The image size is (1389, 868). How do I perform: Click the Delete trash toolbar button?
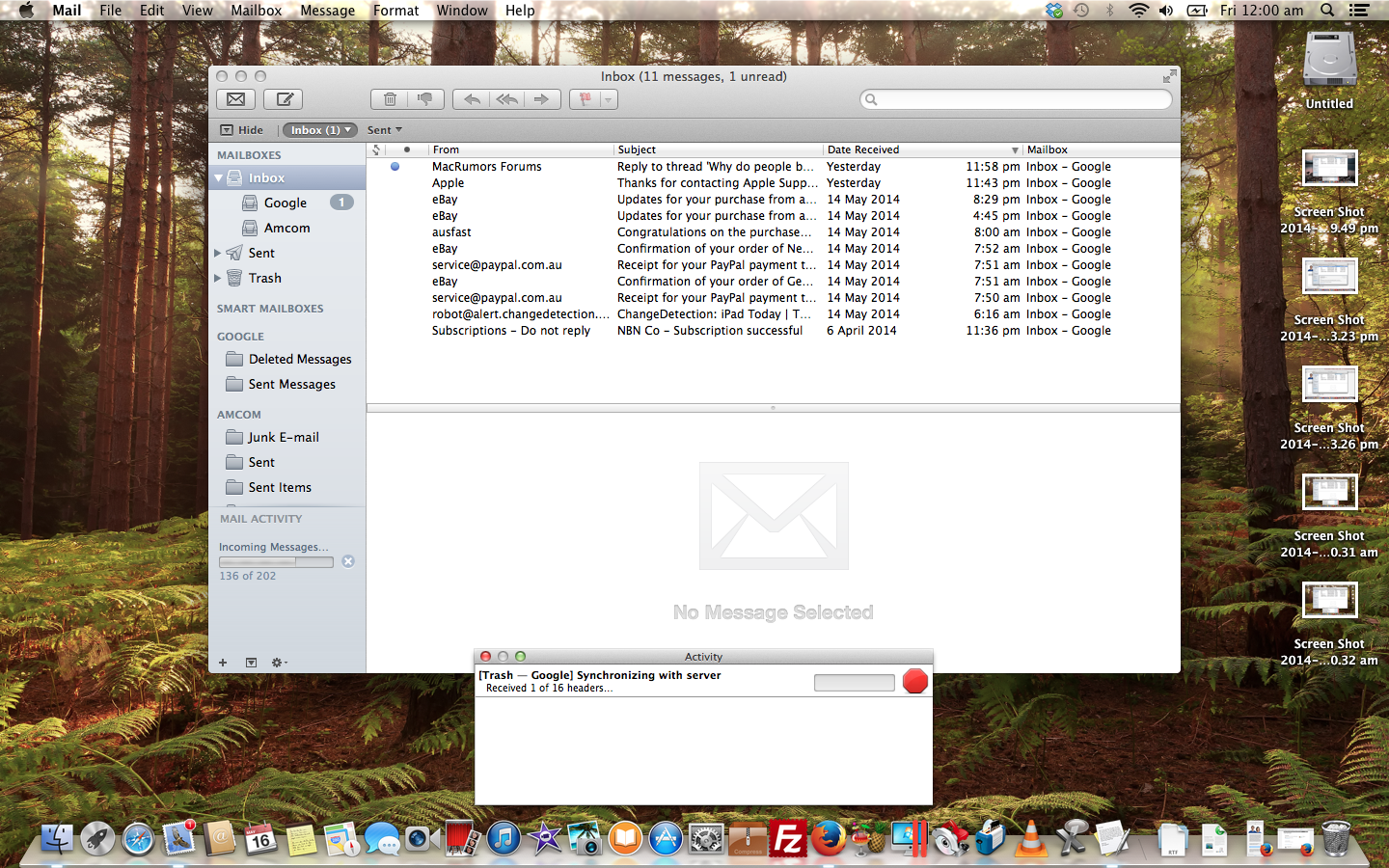(390, 99)
